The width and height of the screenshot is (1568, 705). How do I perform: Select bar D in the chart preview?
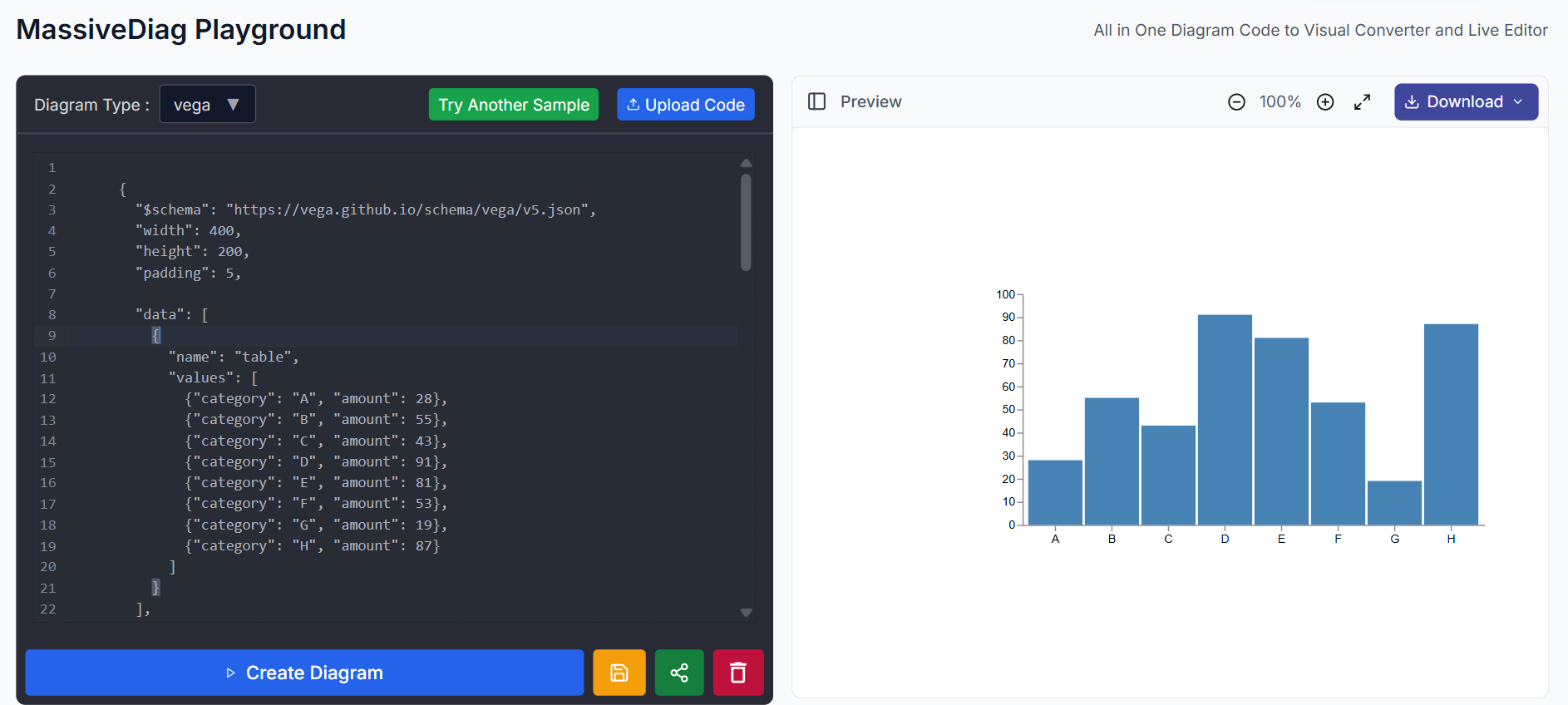(1225, 420)
